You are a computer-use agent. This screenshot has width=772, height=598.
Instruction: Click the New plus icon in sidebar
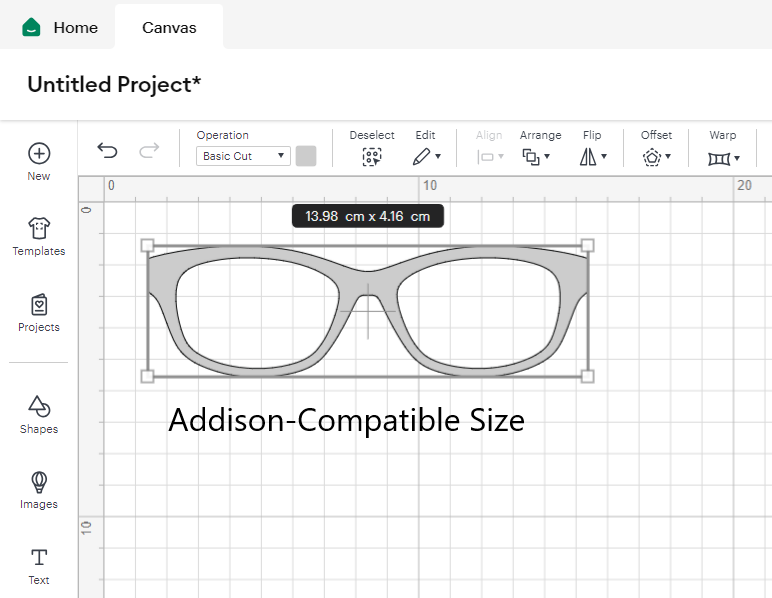(39, 154)
